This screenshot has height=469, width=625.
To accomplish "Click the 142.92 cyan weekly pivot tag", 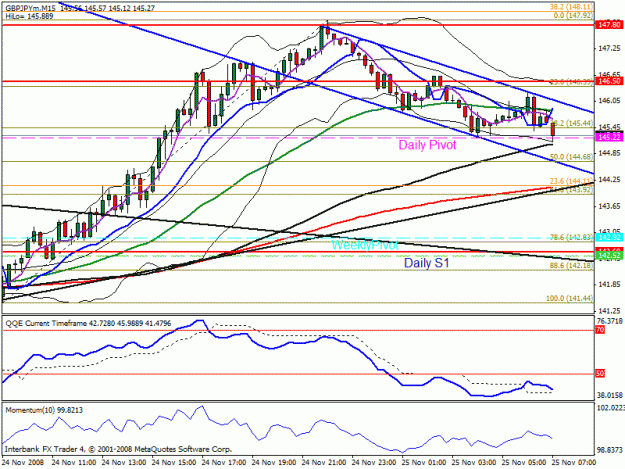I will 609,238.
